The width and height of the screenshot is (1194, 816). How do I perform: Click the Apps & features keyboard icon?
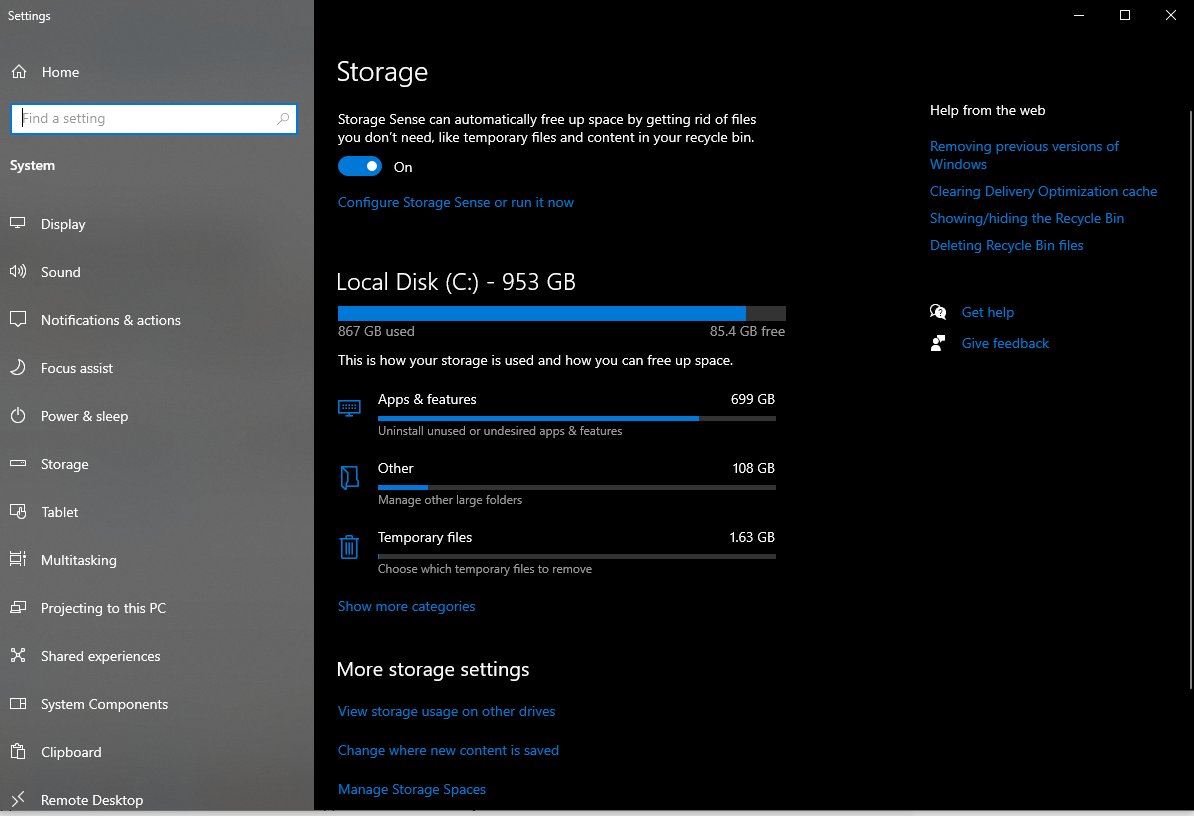pyautogui.click(x=349, y=408)
